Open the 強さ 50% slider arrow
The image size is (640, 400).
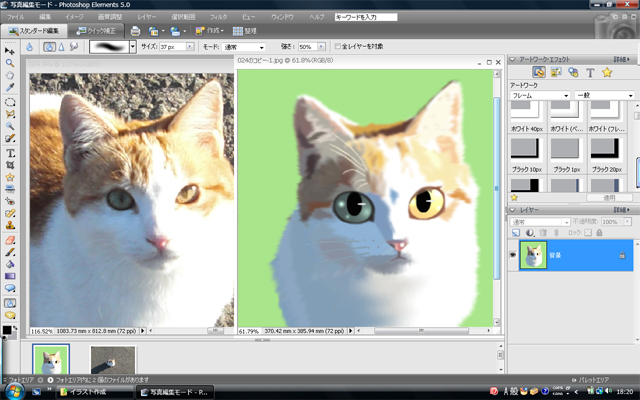tap(321, 47)
